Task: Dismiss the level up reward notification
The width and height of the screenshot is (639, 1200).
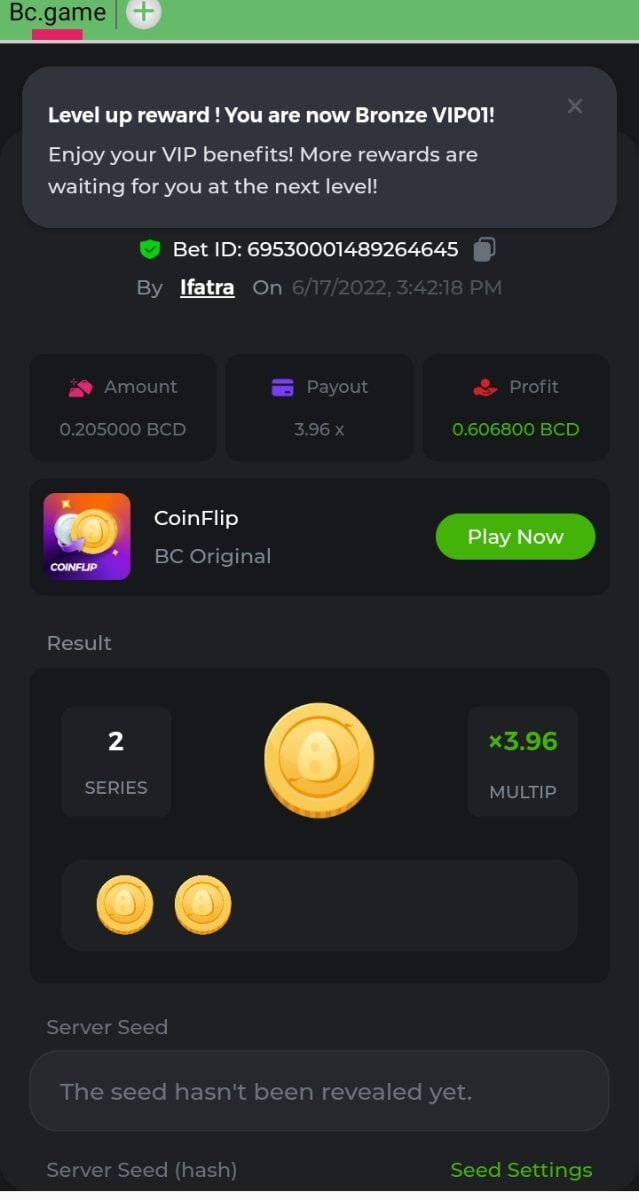Action: [x=574, y=106]
